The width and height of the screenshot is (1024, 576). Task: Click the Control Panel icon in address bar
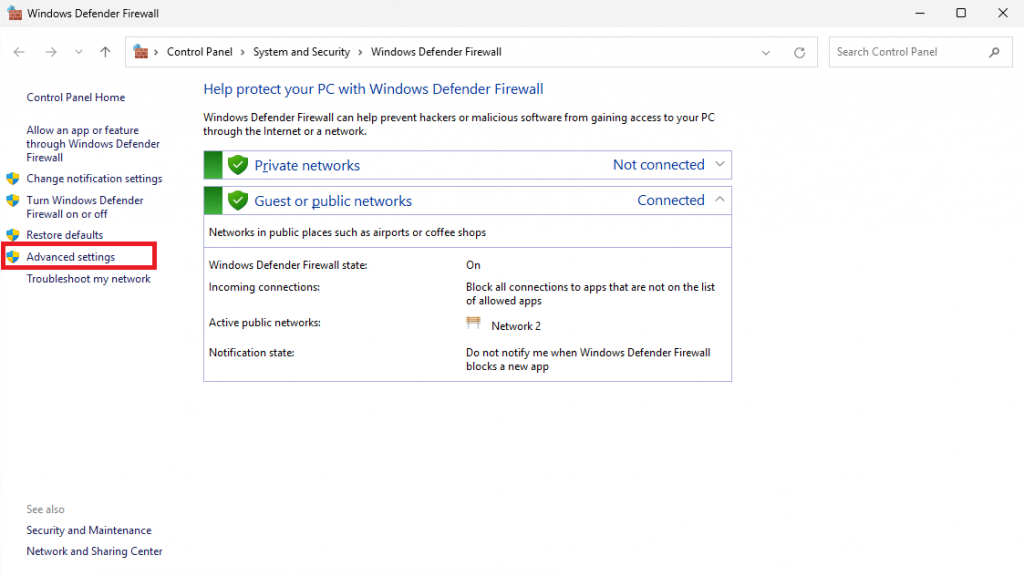click(140, 52)
